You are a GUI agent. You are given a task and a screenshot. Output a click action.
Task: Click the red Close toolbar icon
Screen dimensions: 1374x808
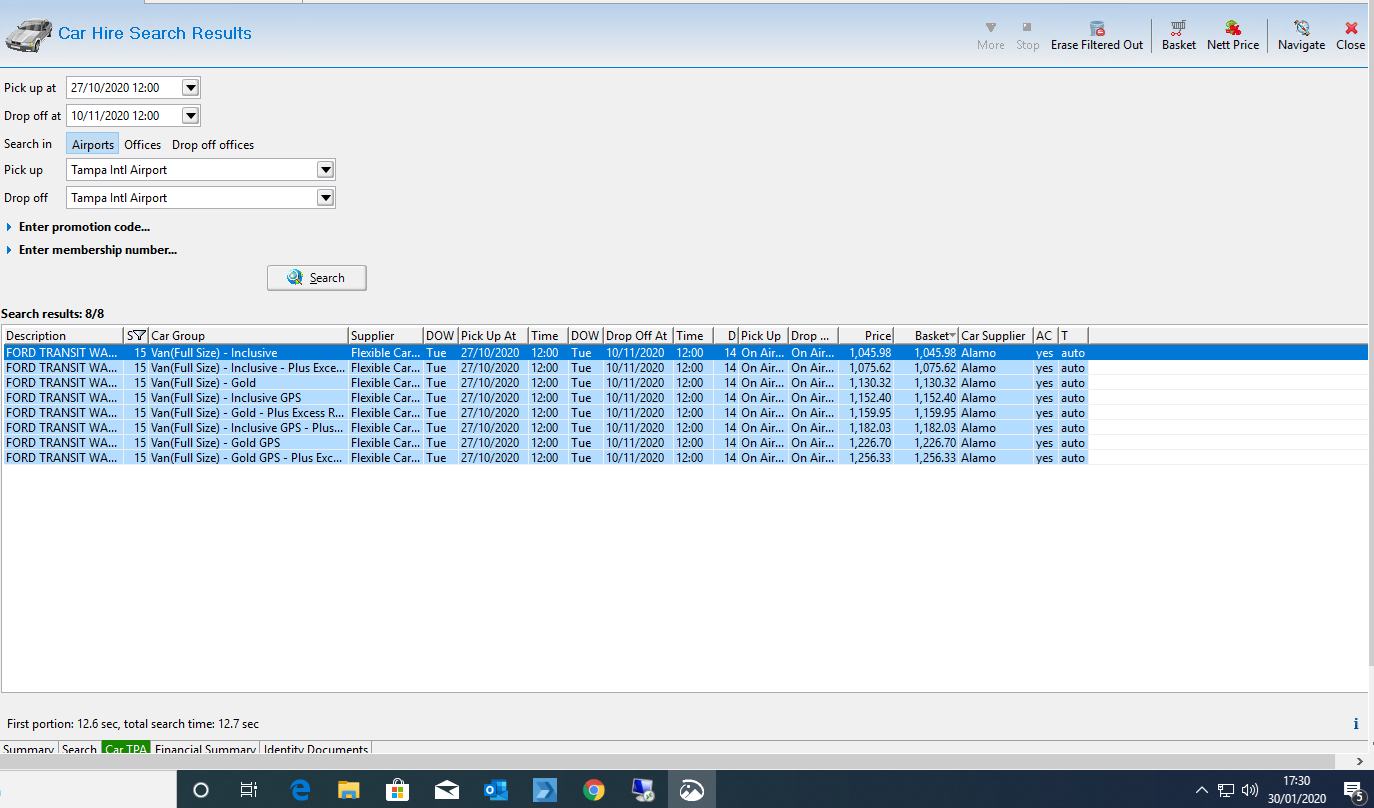[1351, 28]
